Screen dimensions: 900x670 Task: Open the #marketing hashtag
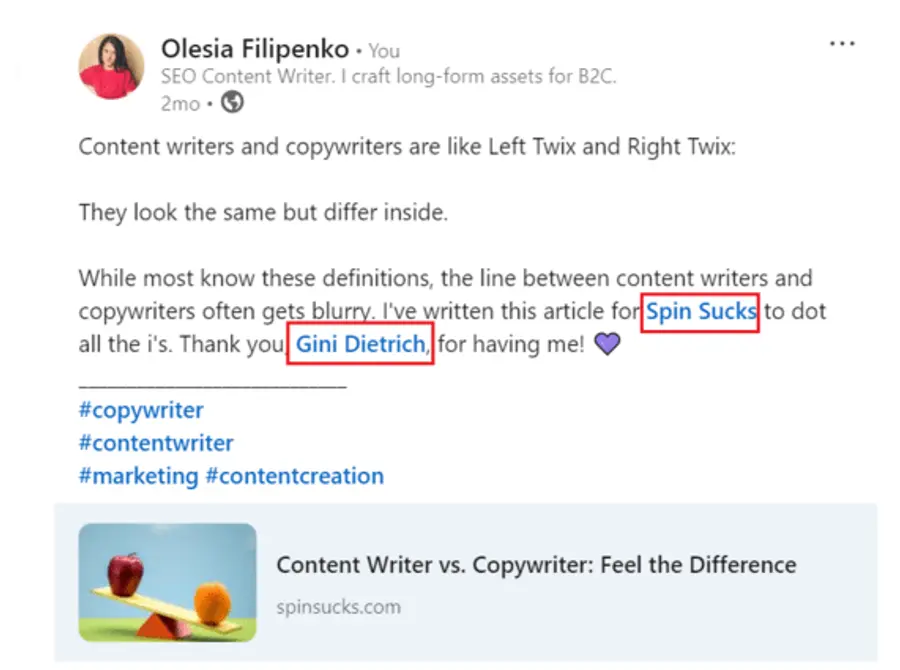(x=139, y=475)
